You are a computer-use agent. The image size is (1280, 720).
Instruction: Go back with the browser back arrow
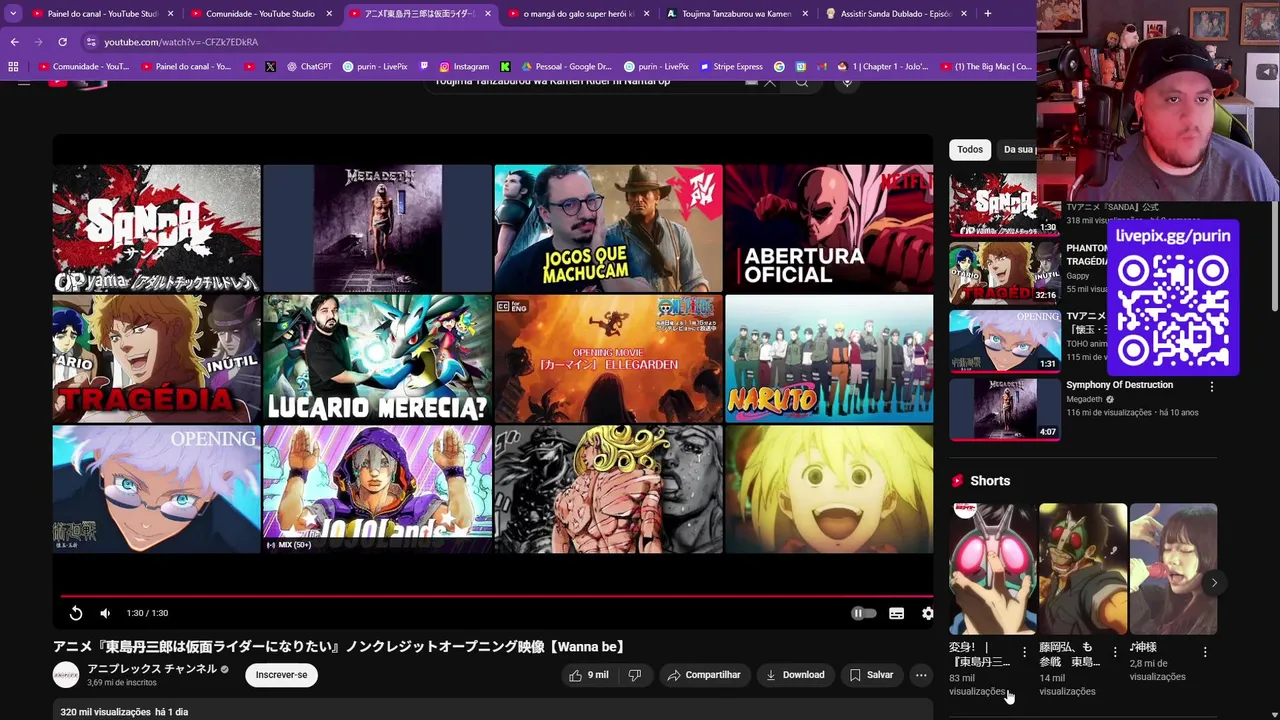[14, 42]
